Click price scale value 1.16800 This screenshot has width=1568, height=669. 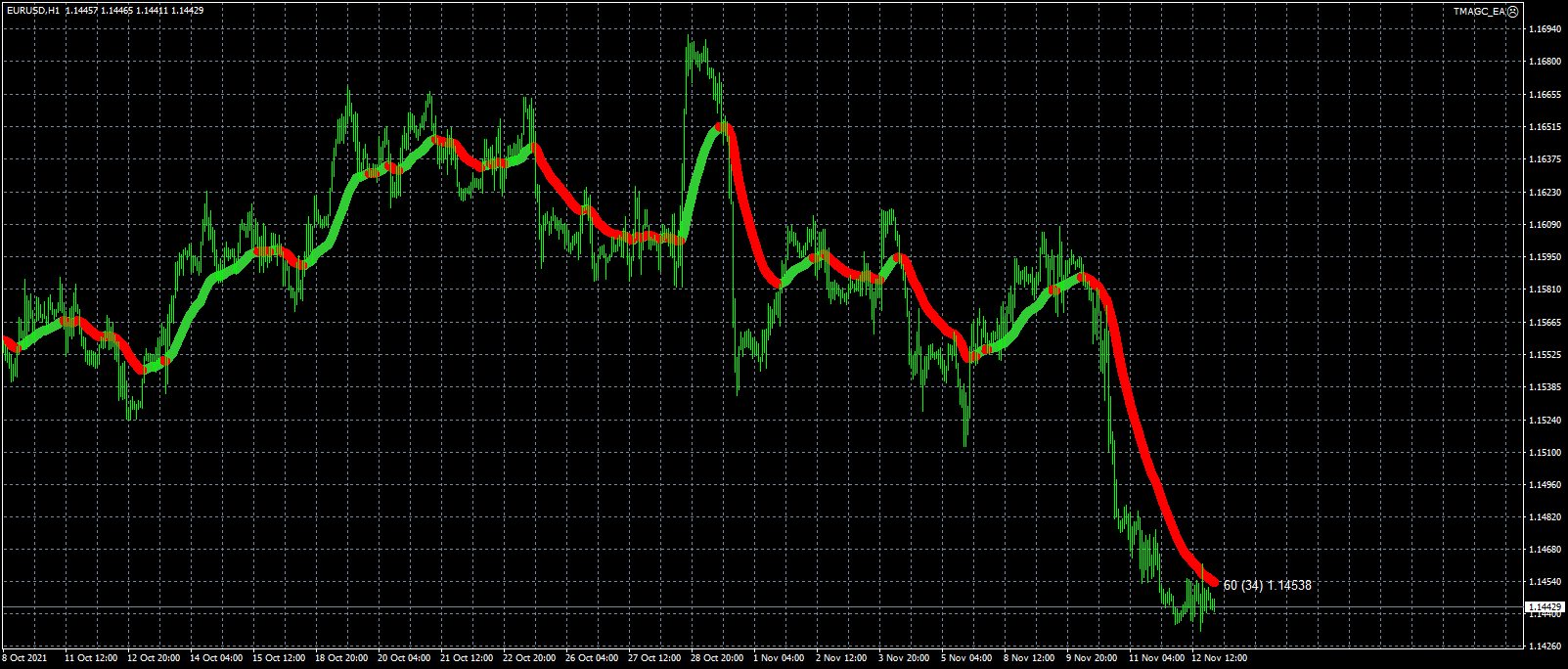tap(1545, 62)
